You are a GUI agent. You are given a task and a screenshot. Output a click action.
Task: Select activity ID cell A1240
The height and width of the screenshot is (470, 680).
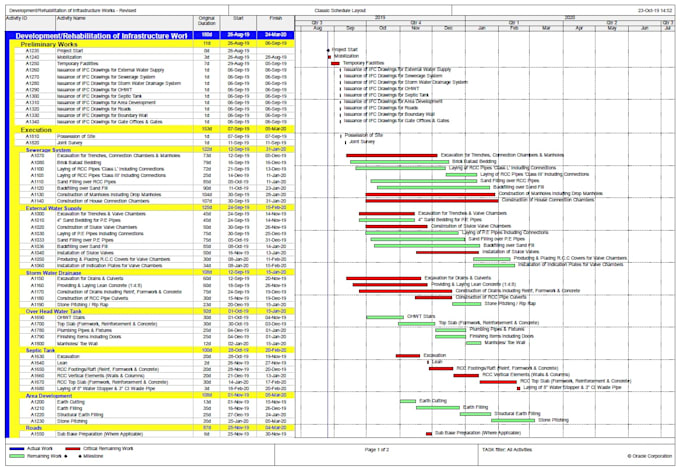tap(33, 57)
